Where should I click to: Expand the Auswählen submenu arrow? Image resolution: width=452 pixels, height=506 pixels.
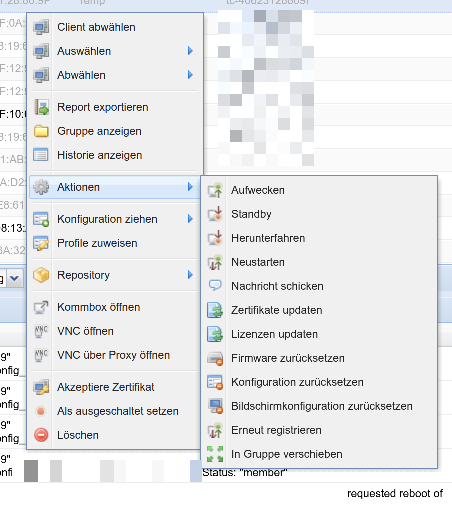[190, 51]
